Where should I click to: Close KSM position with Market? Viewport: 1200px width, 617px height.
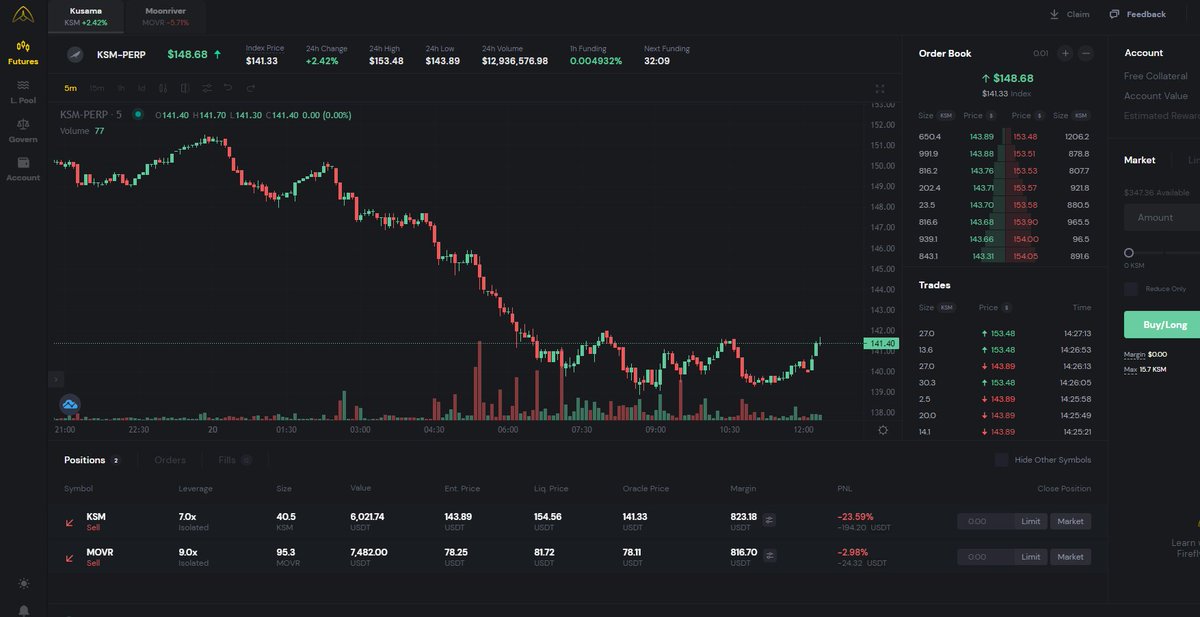point(1070,521)
